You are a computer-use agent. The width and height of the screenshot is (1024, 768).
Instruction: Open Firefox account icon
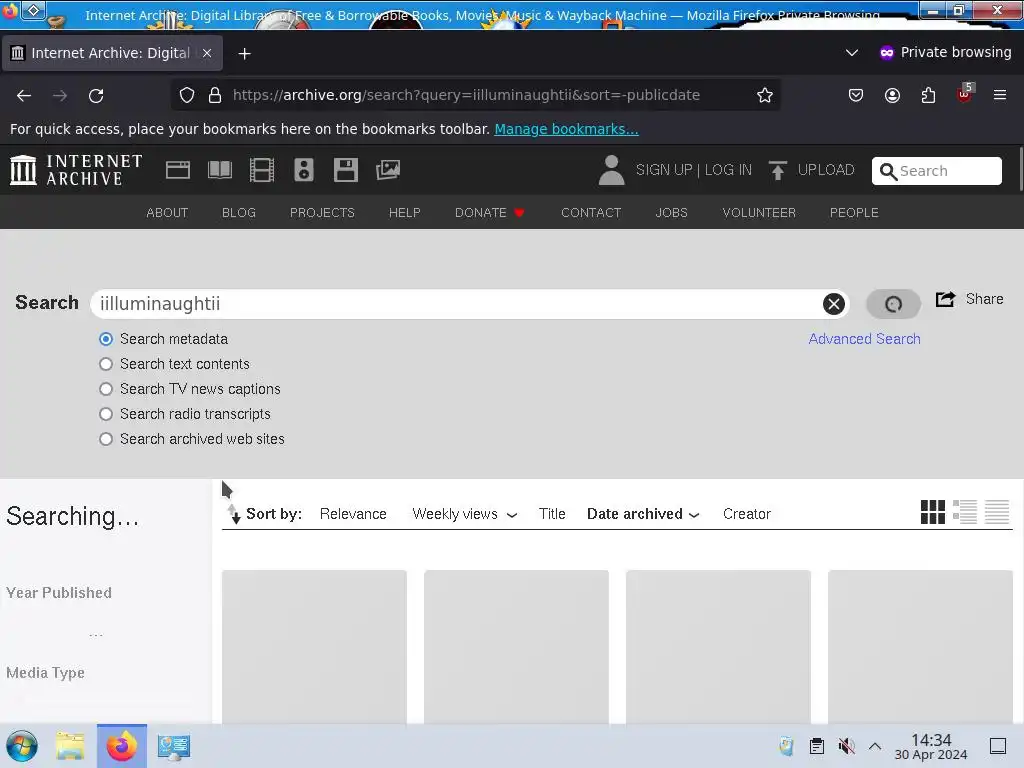click(x=892, y=95)
